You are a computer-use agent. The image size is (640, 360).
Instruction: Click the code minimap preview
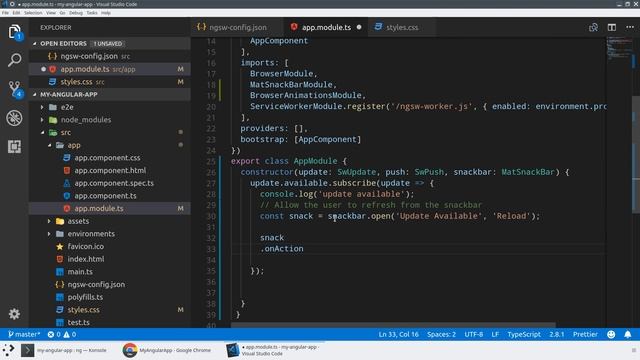pyautogui.click(x=619, y=48)
